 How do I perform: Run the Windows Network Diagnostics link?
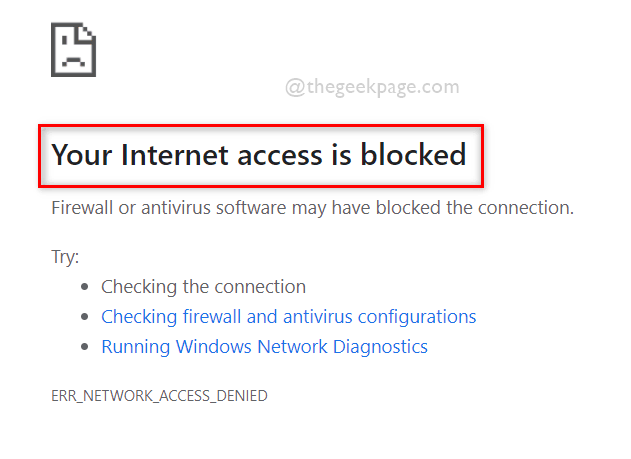264,347
